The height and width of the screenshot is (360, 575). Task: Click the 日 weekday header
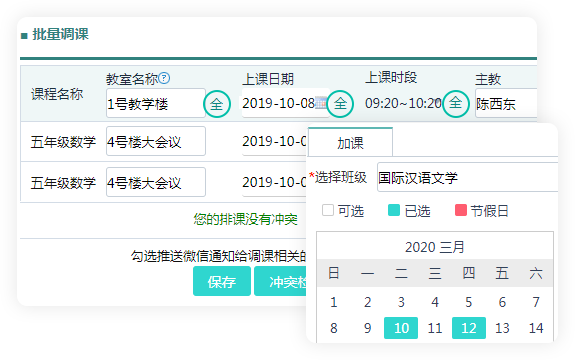333,273
